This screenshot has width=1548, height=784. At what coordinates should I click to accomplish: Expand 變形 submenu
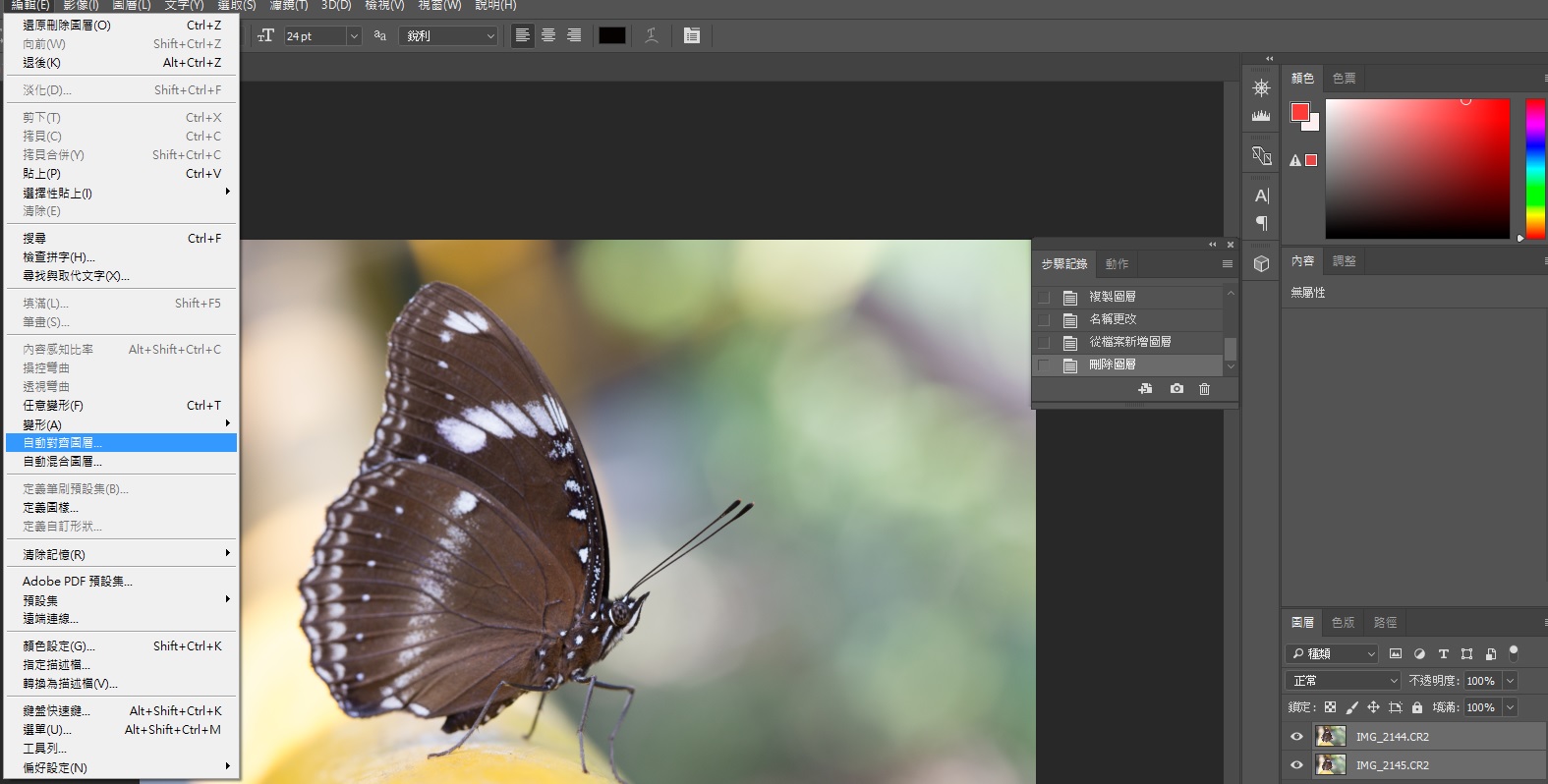[x=122, y=424]
